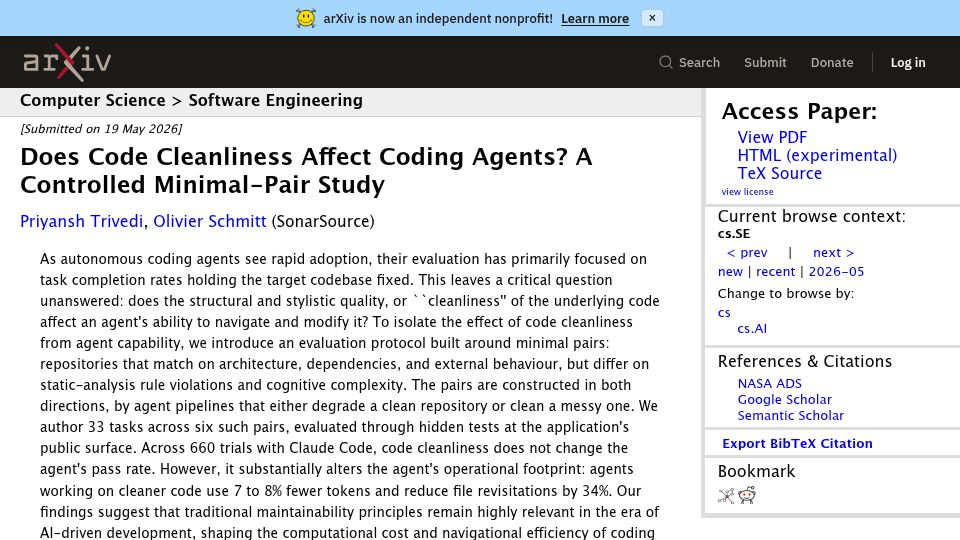
Task: Click the Computer Science breadcrumb
Action: (92, 100)
